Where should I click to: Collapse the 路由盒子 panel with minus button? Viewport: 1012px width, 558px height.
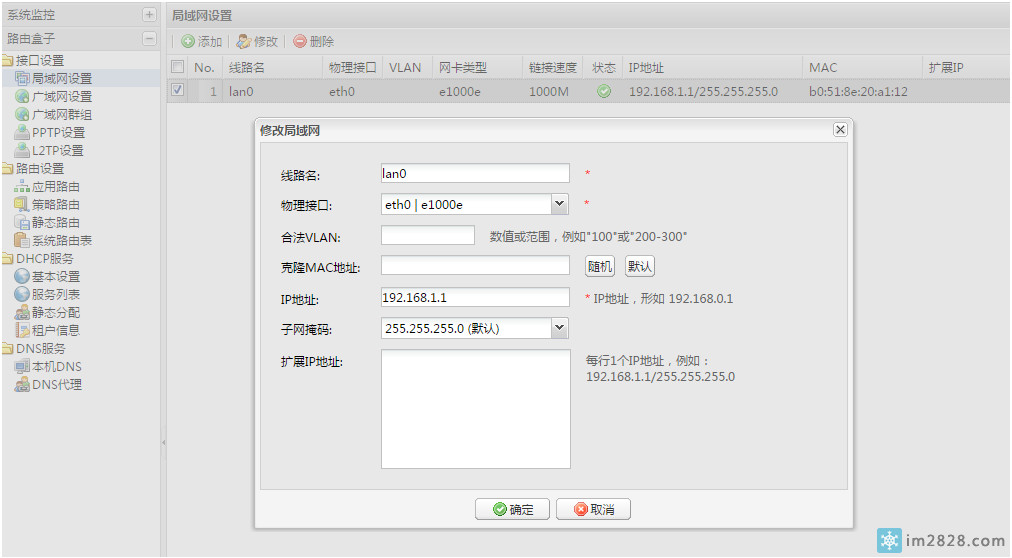[x=149, y=38]
